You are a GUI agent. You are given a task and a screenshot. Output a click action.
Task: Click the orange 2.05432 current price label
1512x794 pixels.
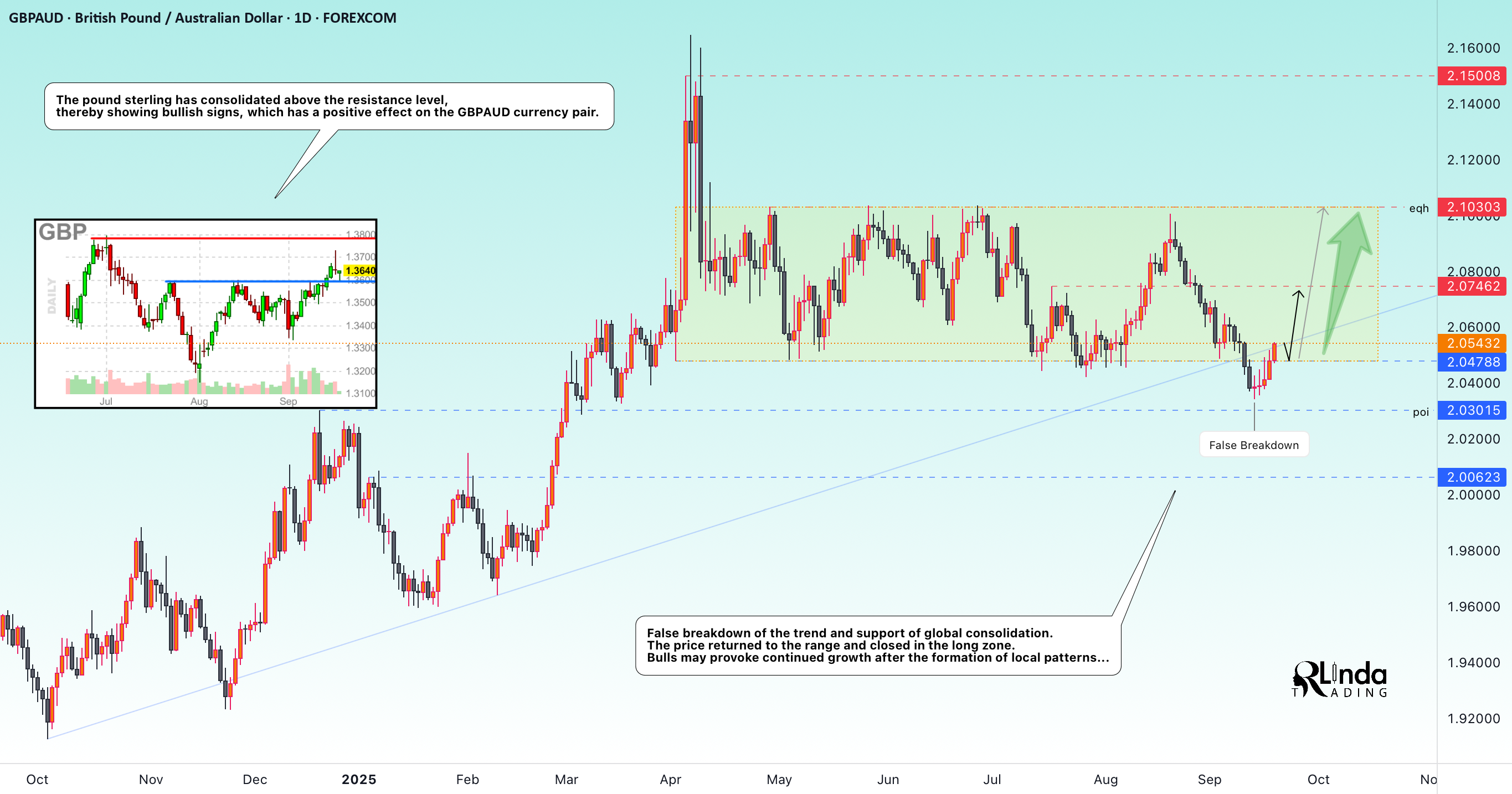pos(1472,343)
